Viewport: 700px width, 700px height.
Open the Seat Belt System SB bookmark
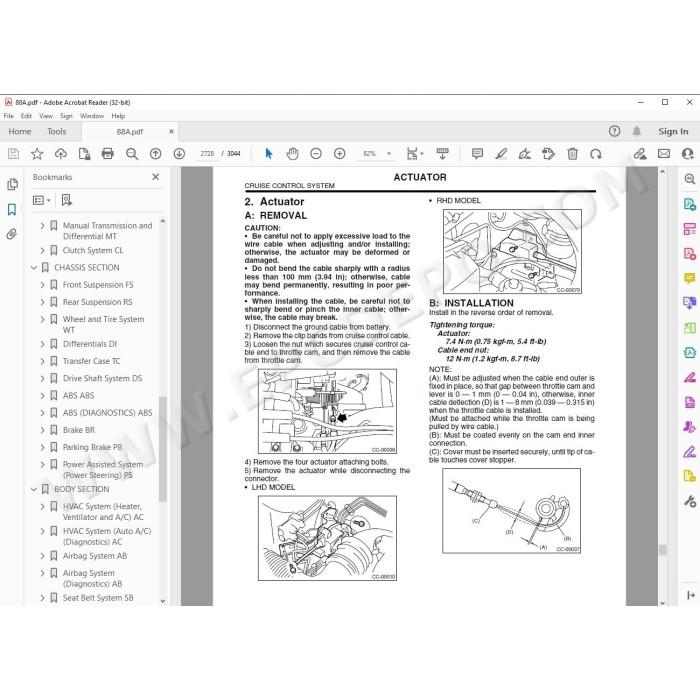click(x=98, y=598)
